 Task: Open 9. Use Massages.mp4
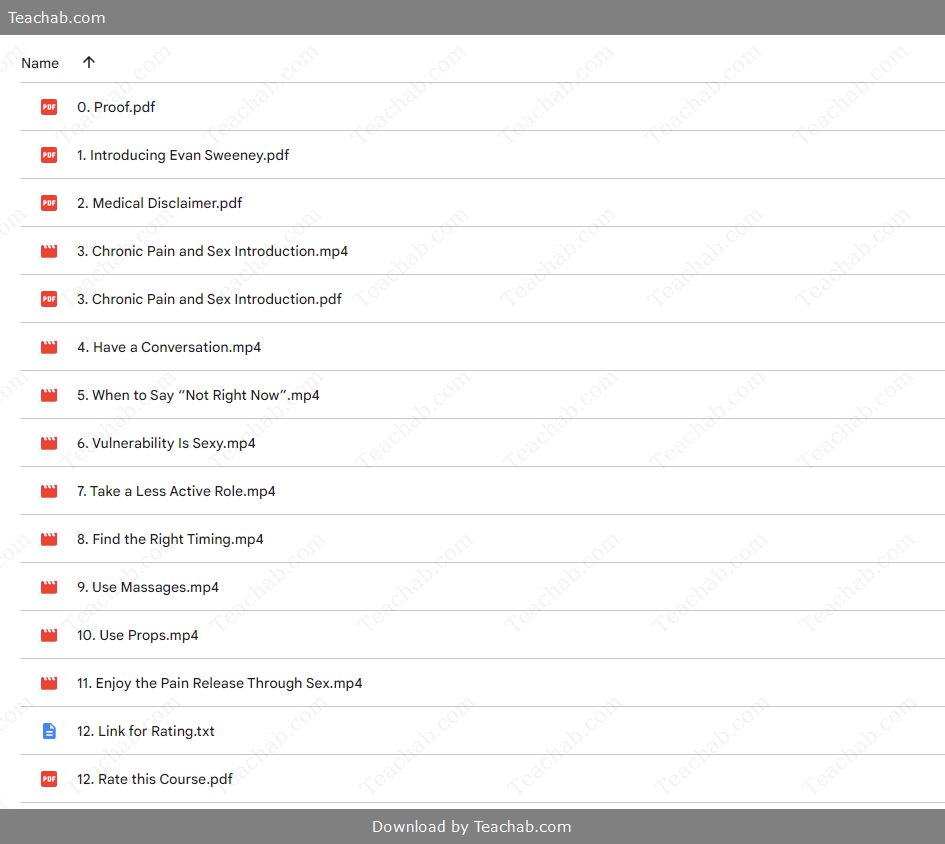pyautogui.click(x=148, y=587)
